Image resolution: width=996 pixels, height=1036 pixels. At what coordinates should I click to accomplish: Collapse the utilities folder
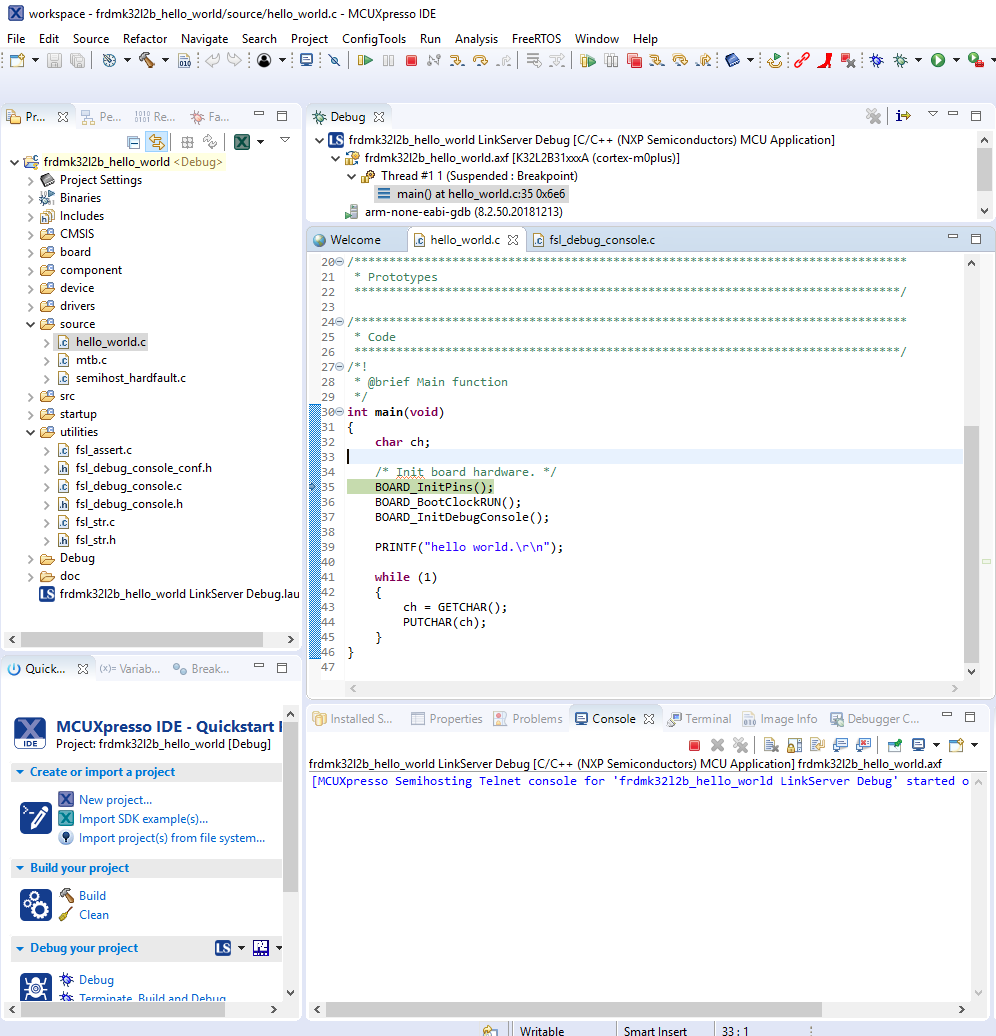(x=30, y=432)
